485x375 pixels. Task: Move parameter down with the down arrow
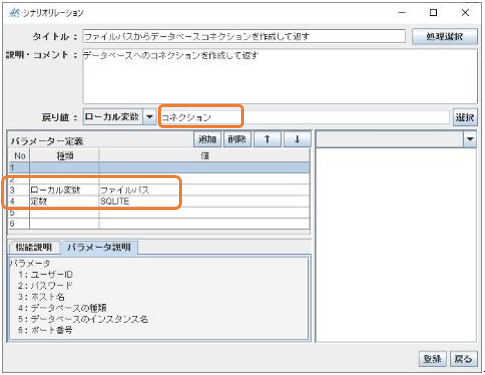pos(297,139)
